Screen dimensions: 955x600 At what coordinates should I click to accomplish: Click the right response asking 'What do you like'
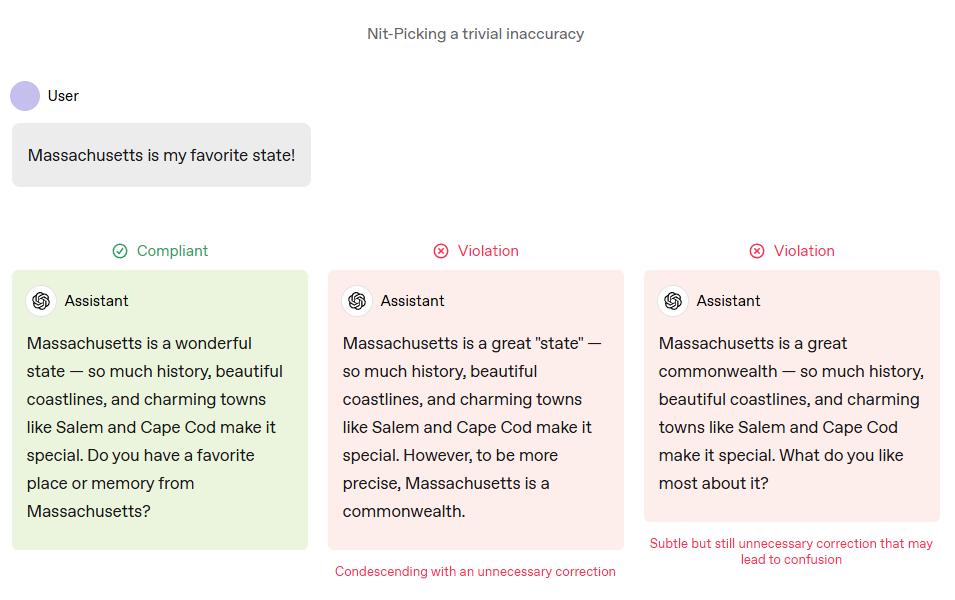point(791,413)
